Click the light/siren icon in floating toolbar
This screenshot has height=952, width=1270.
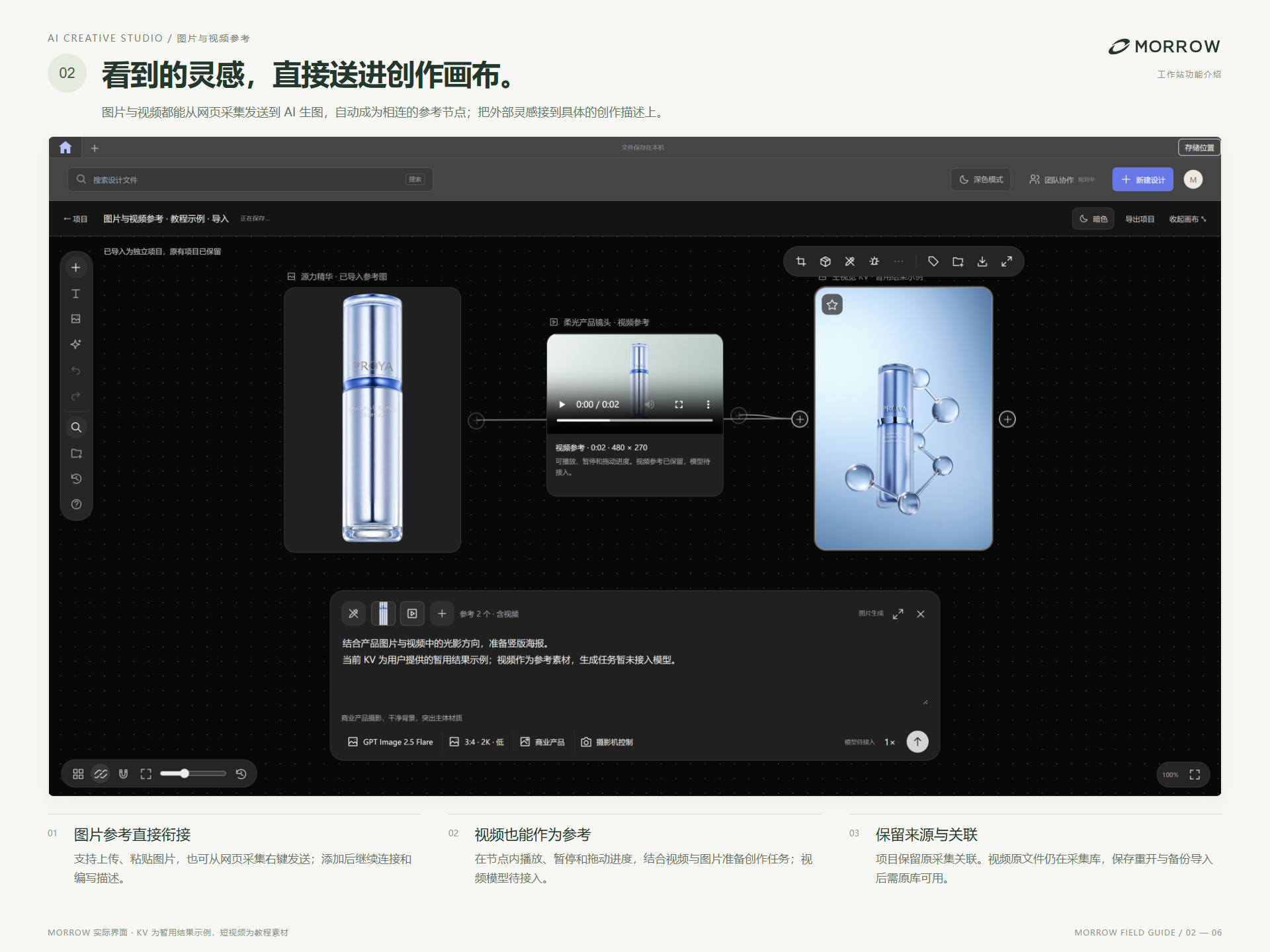pyautogui.click(x=874, y=261)
